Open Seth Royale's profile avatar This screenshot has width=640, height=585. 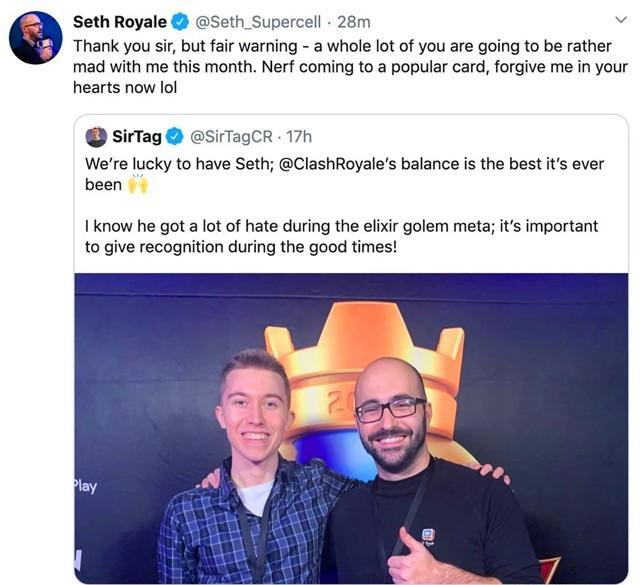coord(36,38)
